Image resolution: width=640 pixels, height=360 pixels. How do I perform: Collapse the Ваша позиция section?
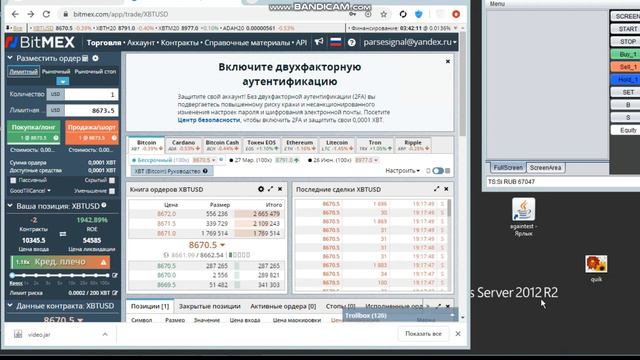pyautogui.click(x=10, y=206)
